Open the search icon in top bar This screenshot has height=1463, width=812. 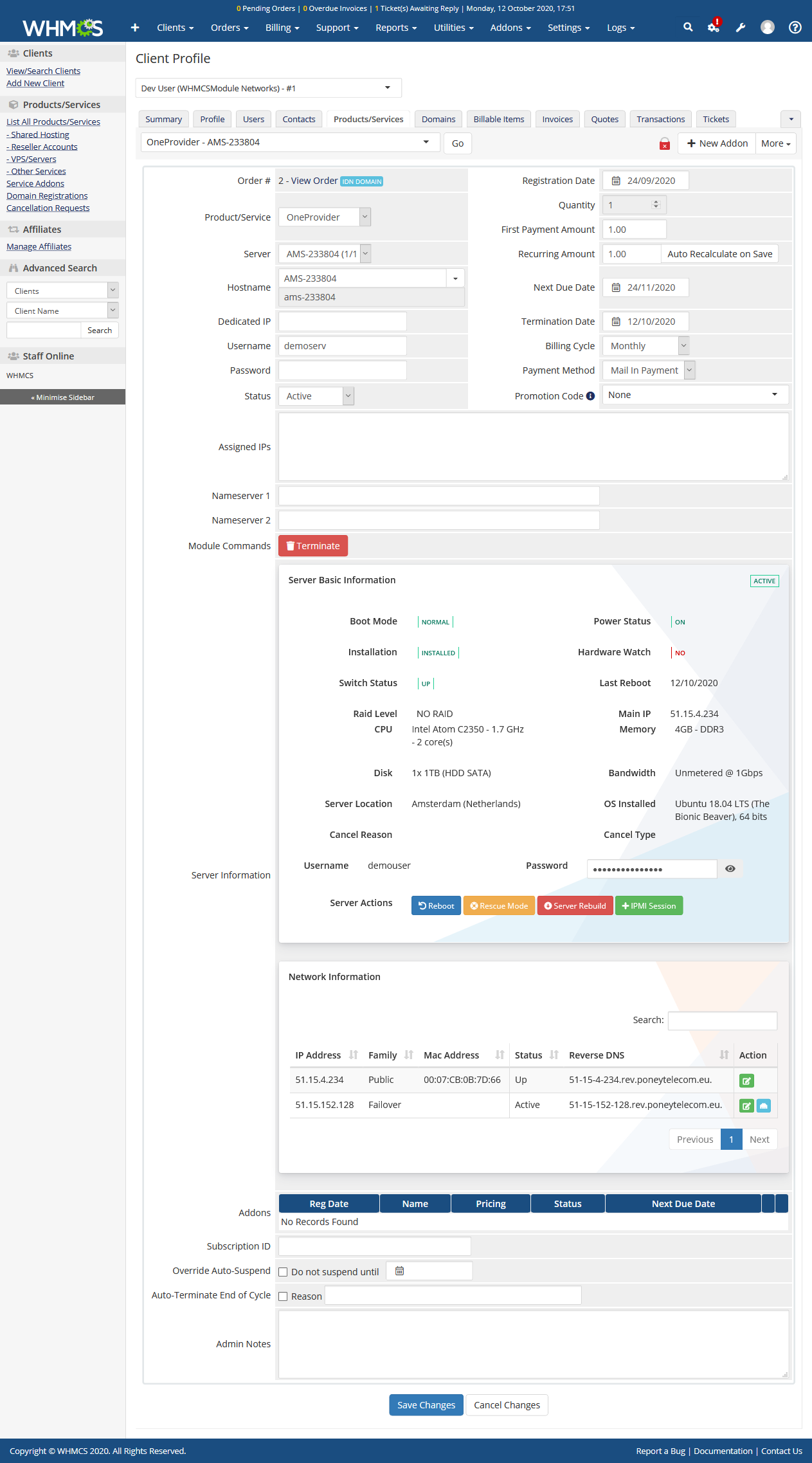[688, 28]
